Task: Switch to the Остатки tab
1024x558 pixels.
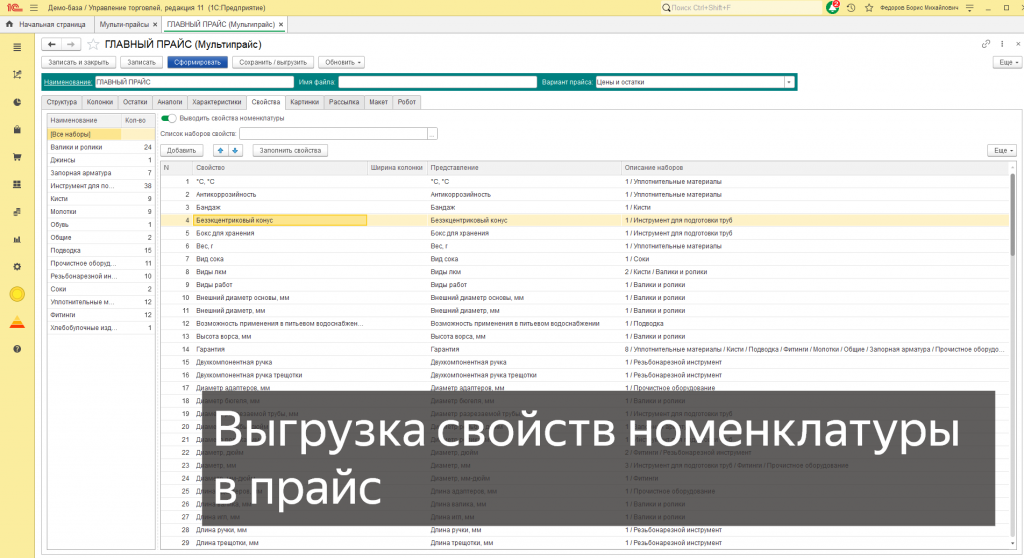Action: click(x=135, y=102)
